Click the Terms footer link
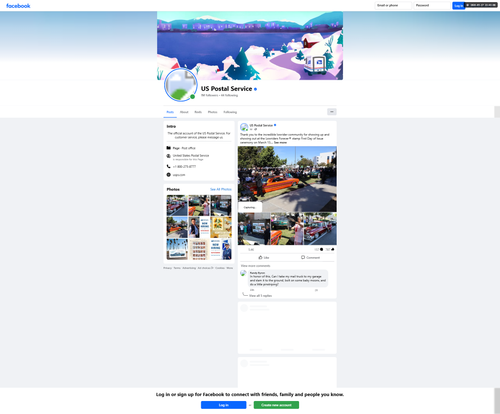The height and width of the screenshot is (414, 500). coord(177,268)
